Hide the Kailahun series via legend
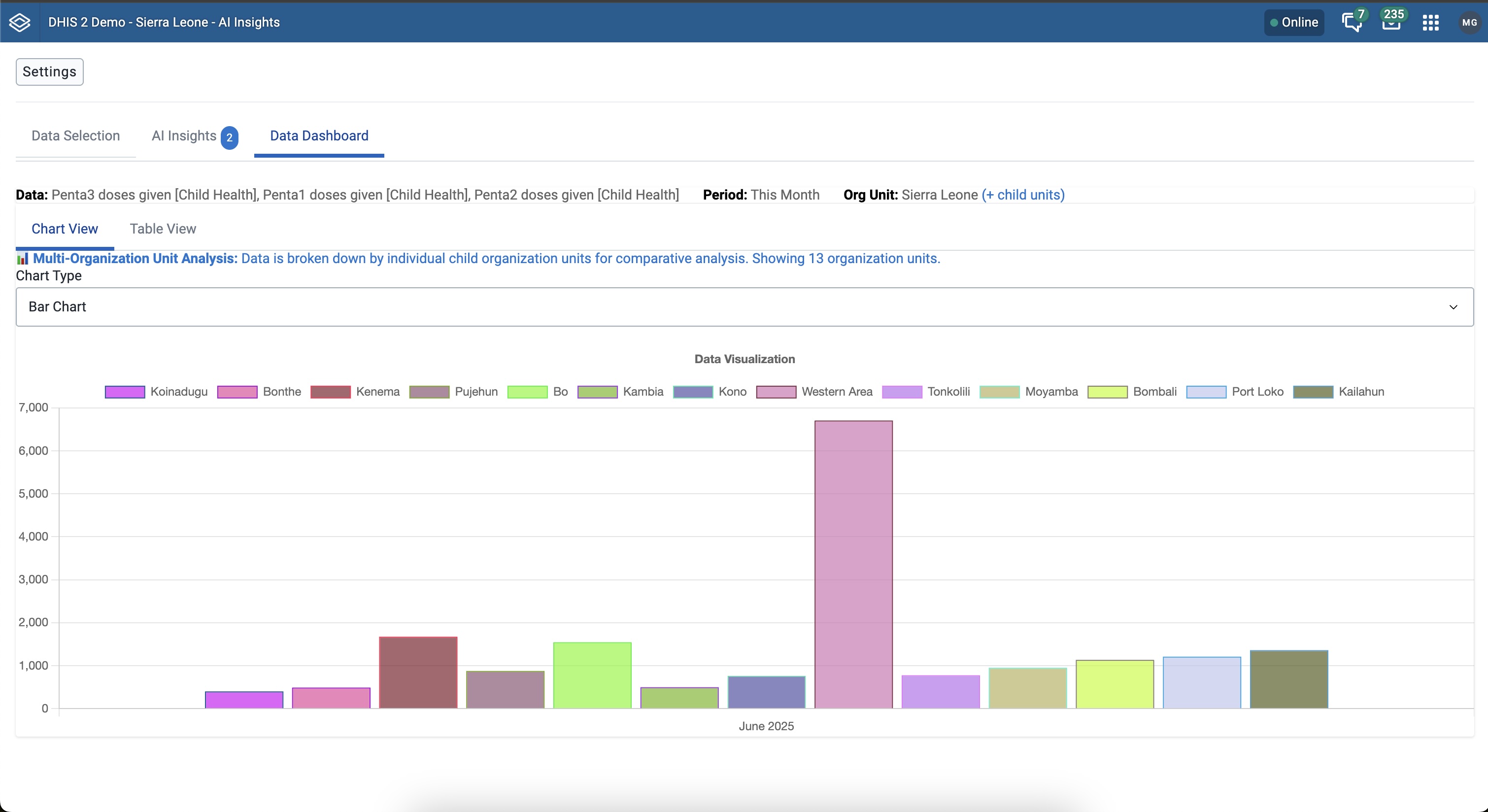This screenshot has height=812, width=1488. tap(1338, 392)
